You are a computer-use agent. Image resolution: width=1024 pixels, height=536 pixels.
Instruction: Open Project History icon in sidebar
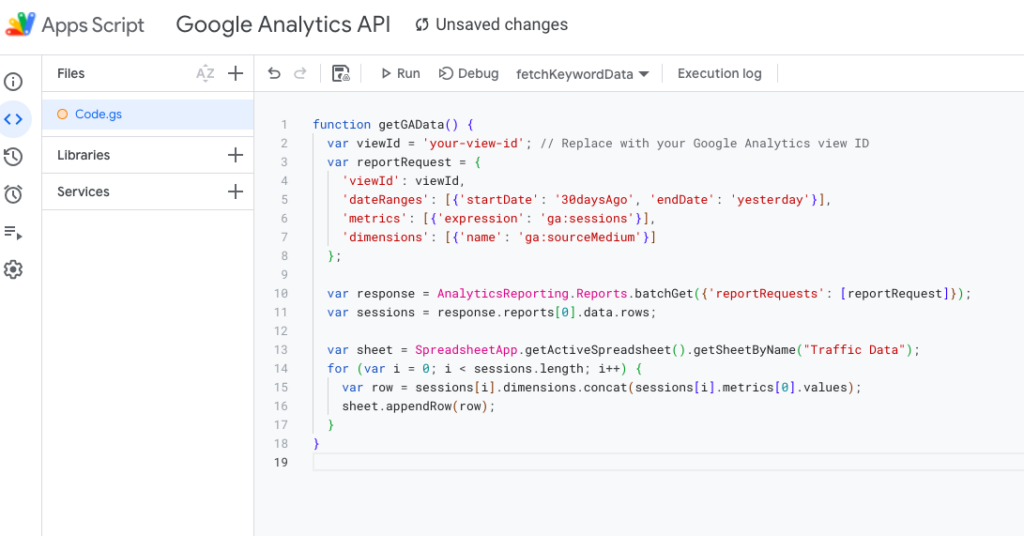pyautogui.click(x=13, y=157)
